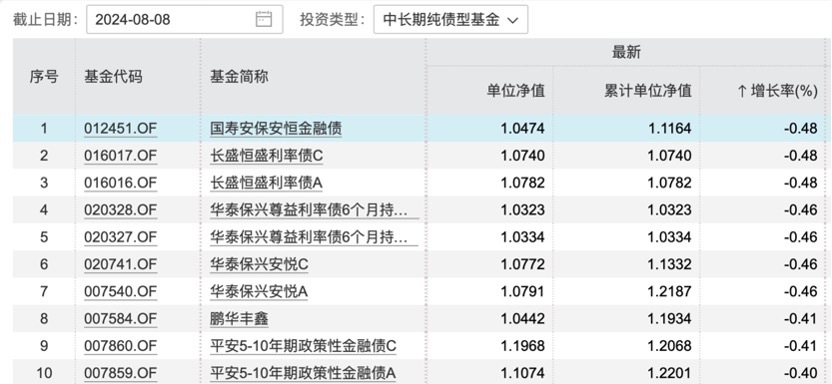This screenshot has height=384, width=832.
Task: Click the 单位净值 column header
Action: click(x=516, y=91)
